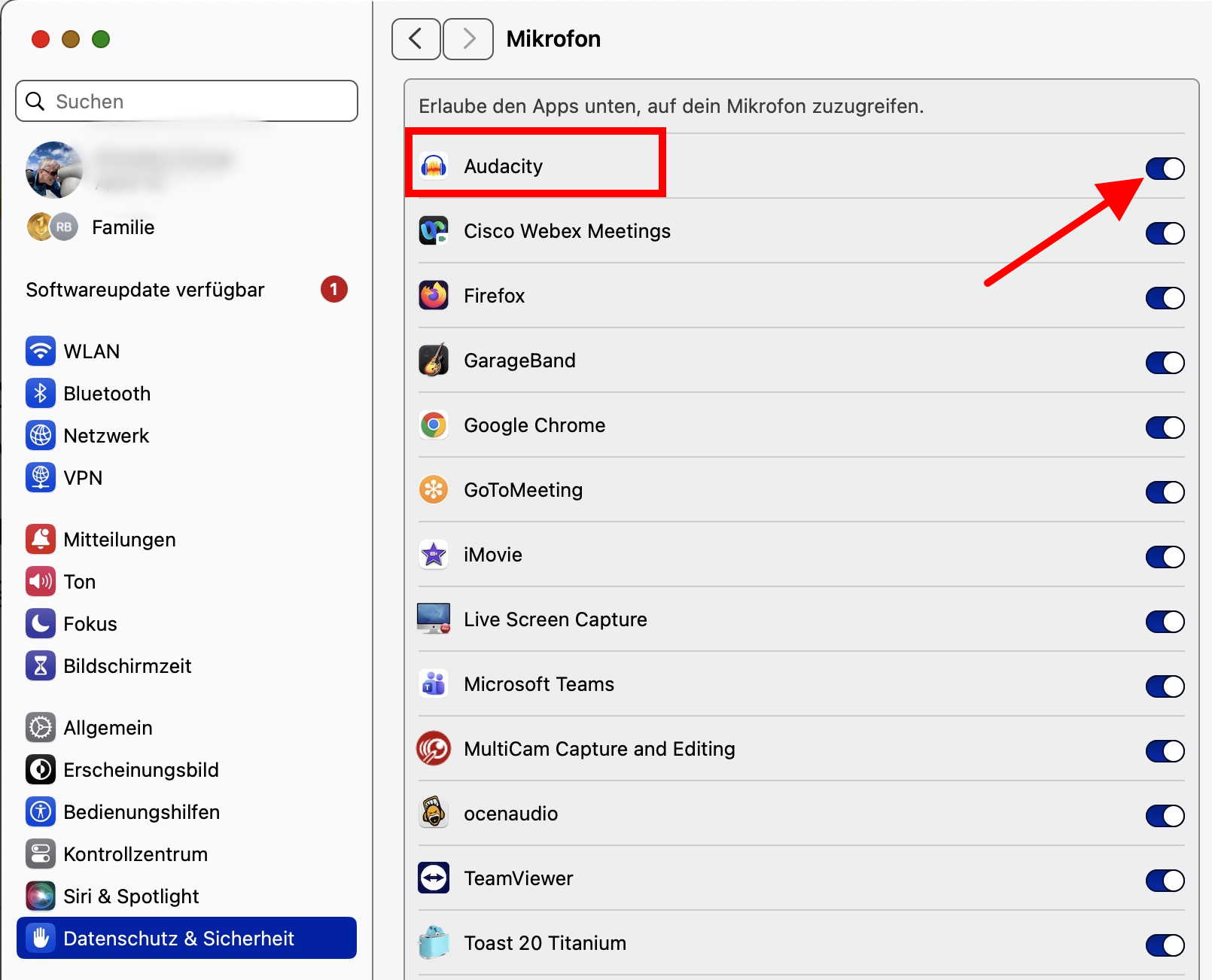
Task: Go forward to next settings page
Action: pos(468,38)
